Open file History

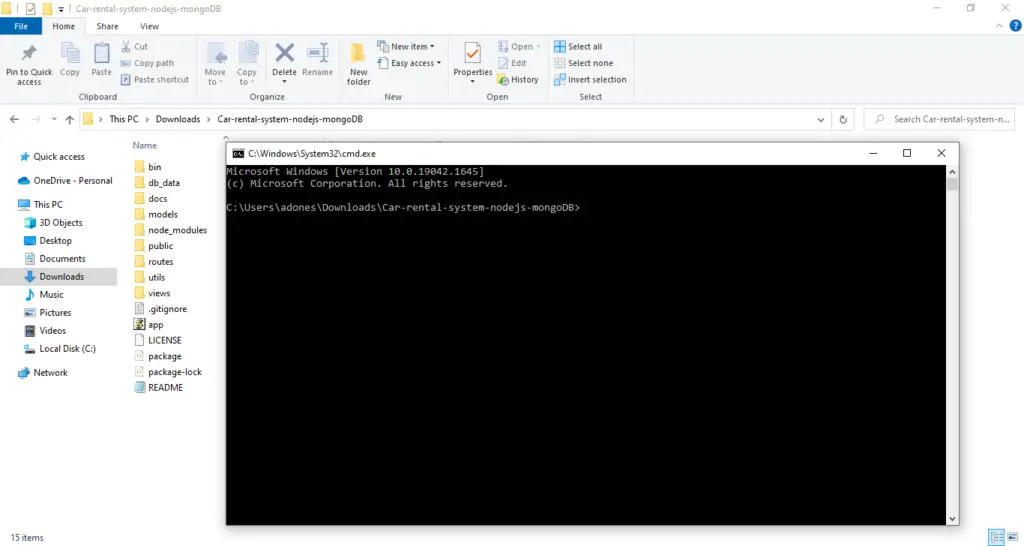tap(518, 80)
